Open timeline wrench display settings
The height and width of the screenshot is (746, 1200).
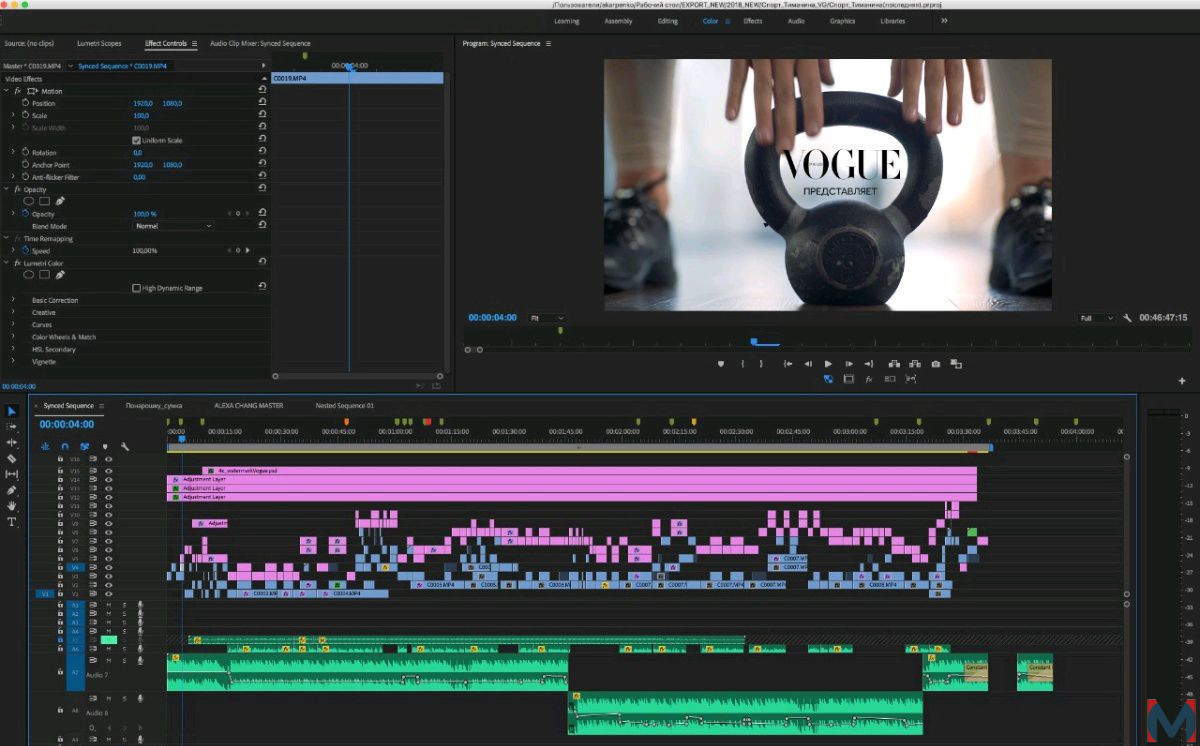pos(125,447)
